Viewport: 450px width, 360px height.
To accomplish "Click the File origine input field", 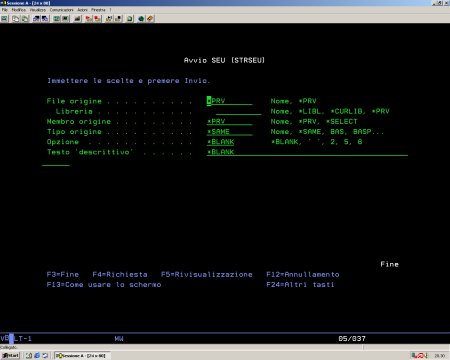I will (229, 101).
